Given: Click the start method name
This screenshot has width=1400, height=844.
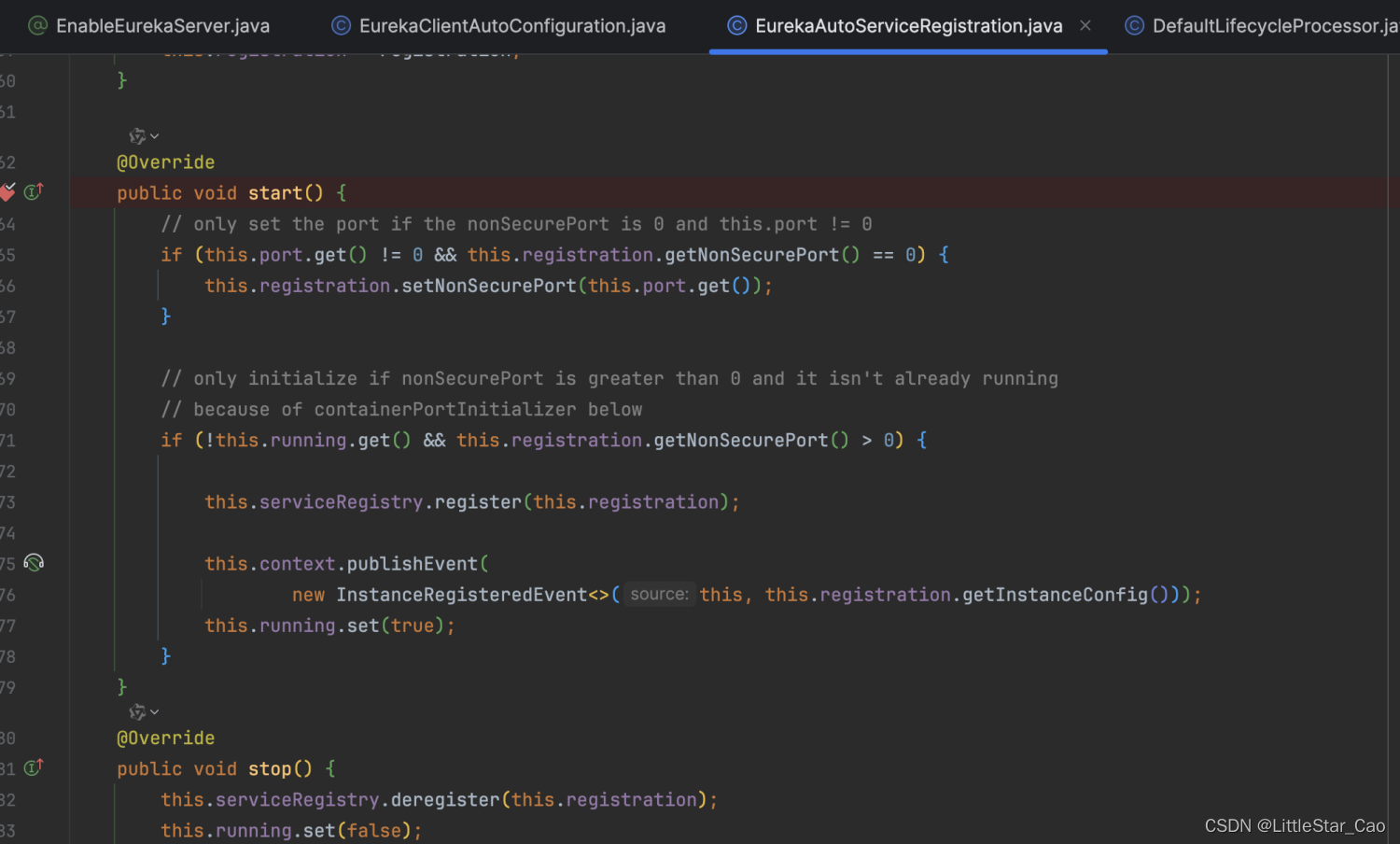Looking at the screenshot, I should coord(275,193).
